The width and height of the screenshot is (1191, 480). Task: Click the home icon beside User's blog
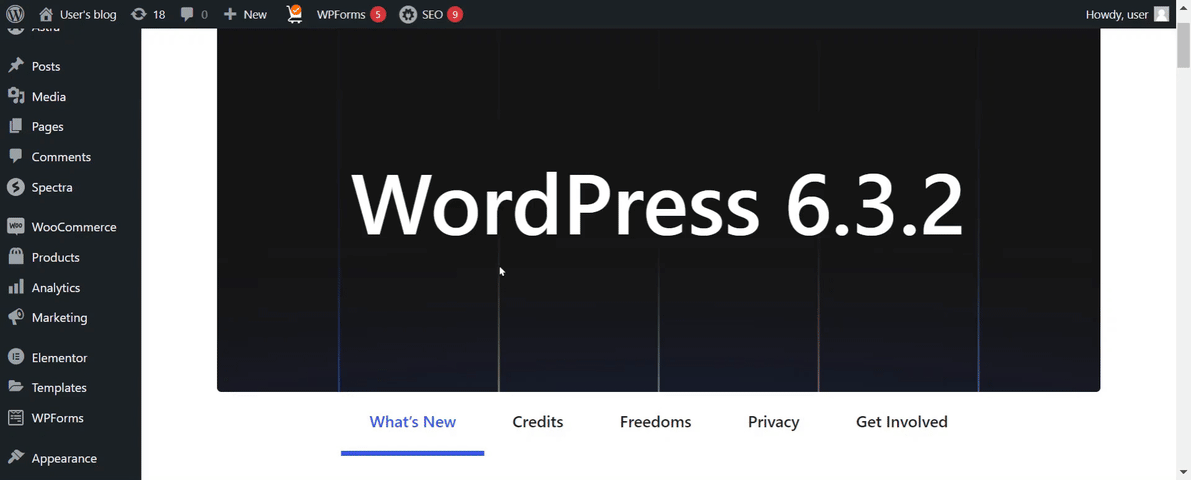[x=46, y=14]
